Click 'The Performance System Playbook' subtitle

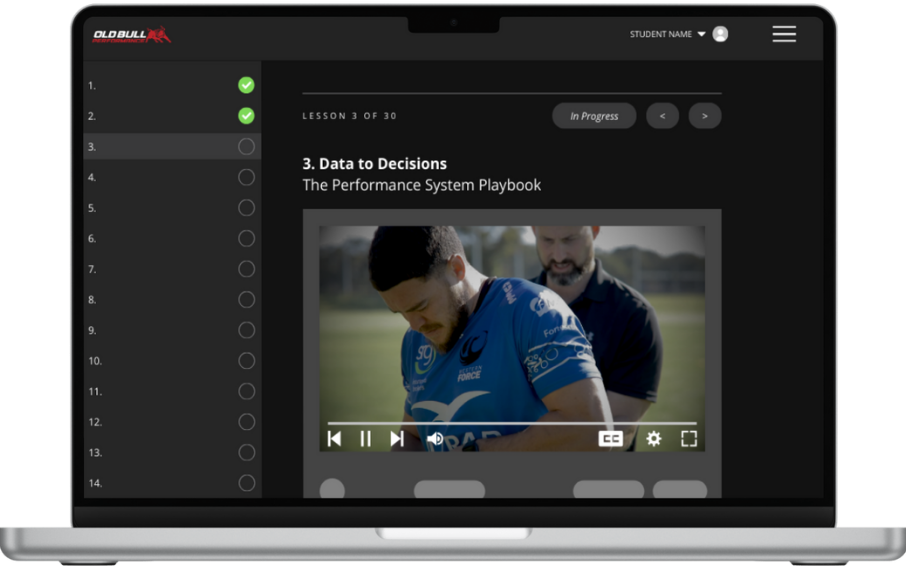click(422, 185)
